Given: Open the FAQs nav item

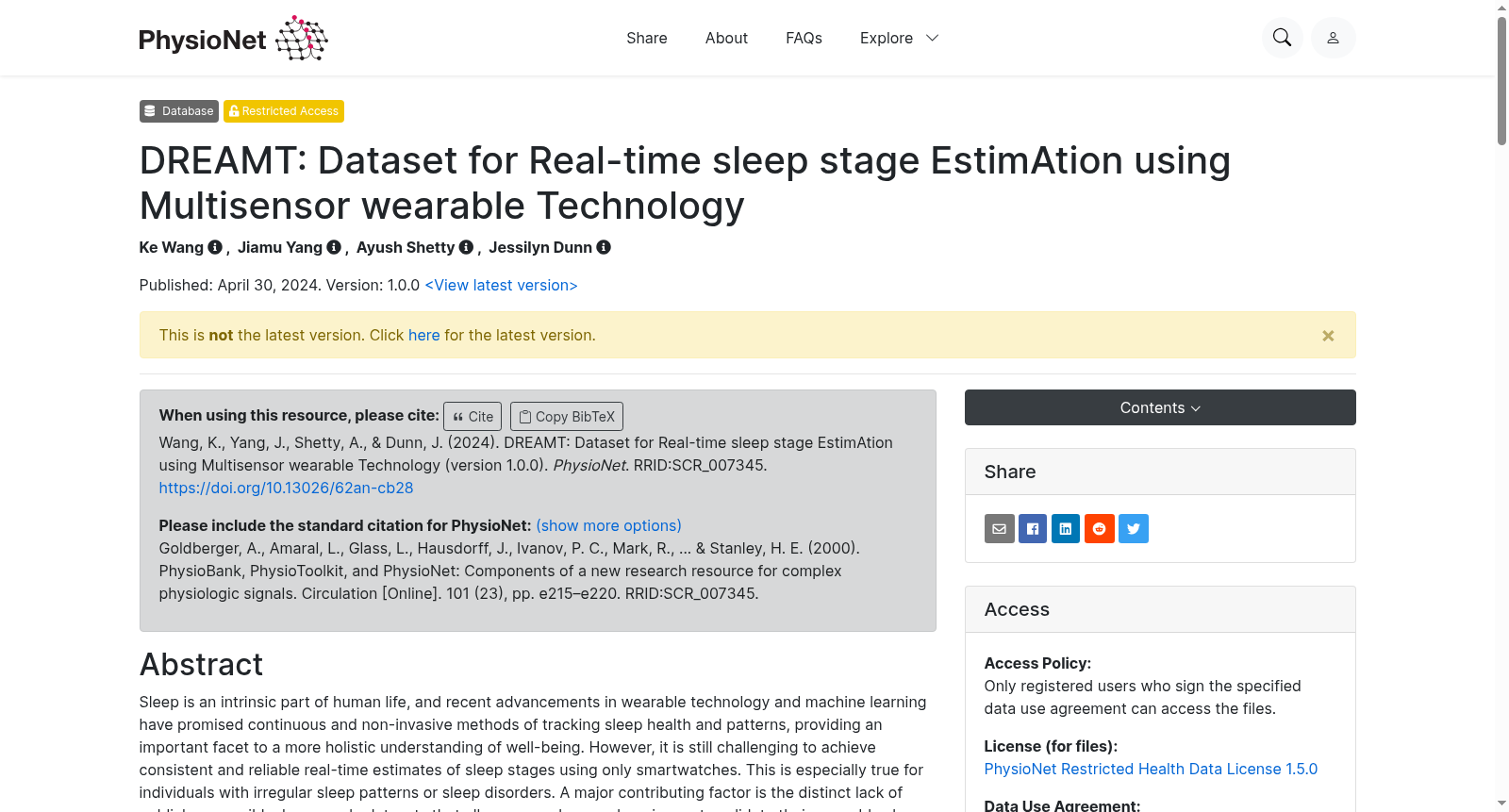Looking at the screenshot, I should [804, 38].
